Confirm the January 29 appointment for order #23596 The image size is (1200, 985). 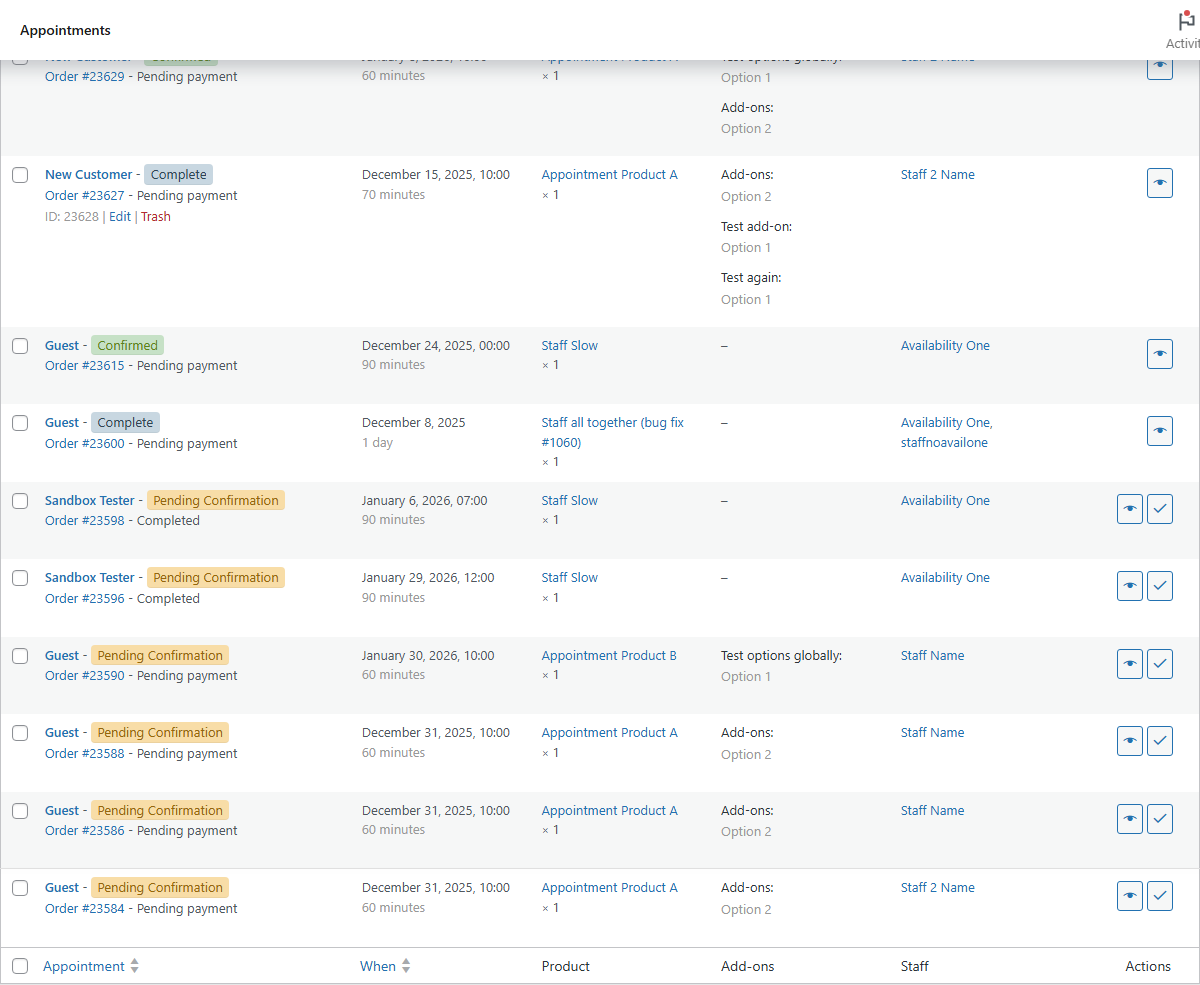click(1159, 586)
